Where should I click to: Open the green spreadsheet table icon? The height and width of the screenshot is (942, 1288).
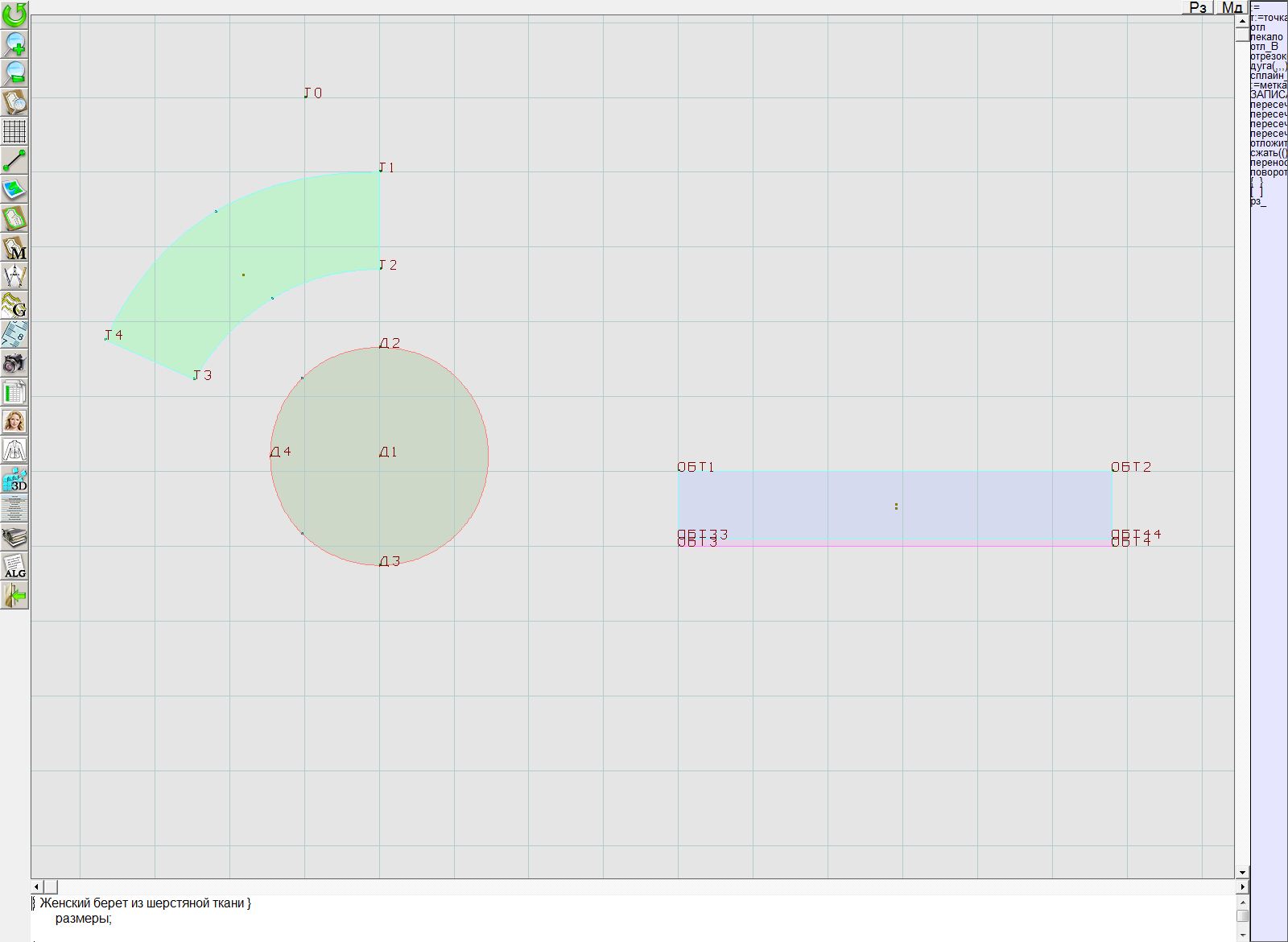(x=14, y=392)
